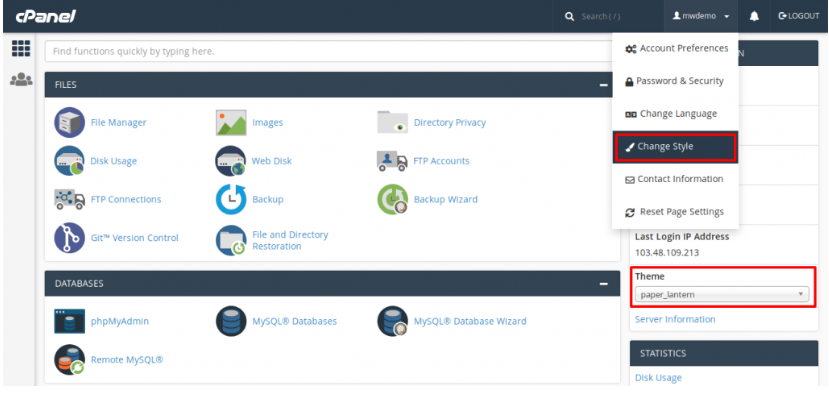Open Password & Security menu item

[676, 81]
